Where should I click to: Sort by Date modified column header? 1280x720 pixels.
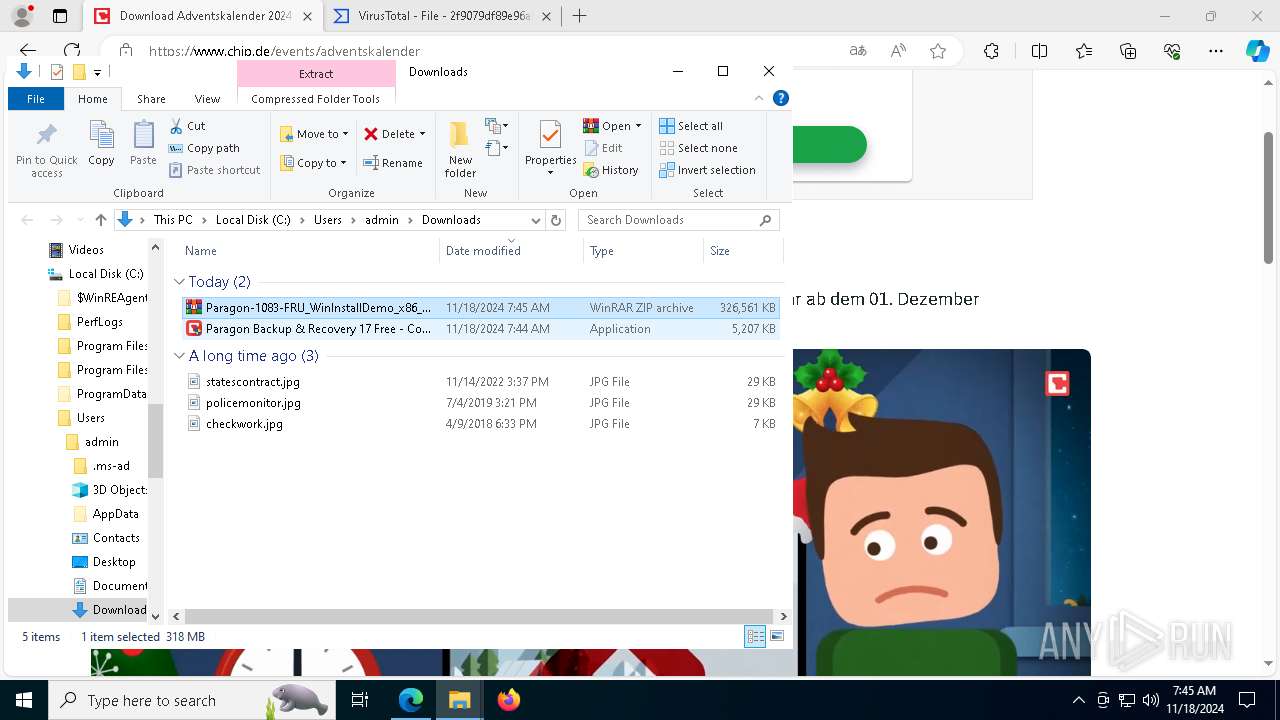coord(511,251)
